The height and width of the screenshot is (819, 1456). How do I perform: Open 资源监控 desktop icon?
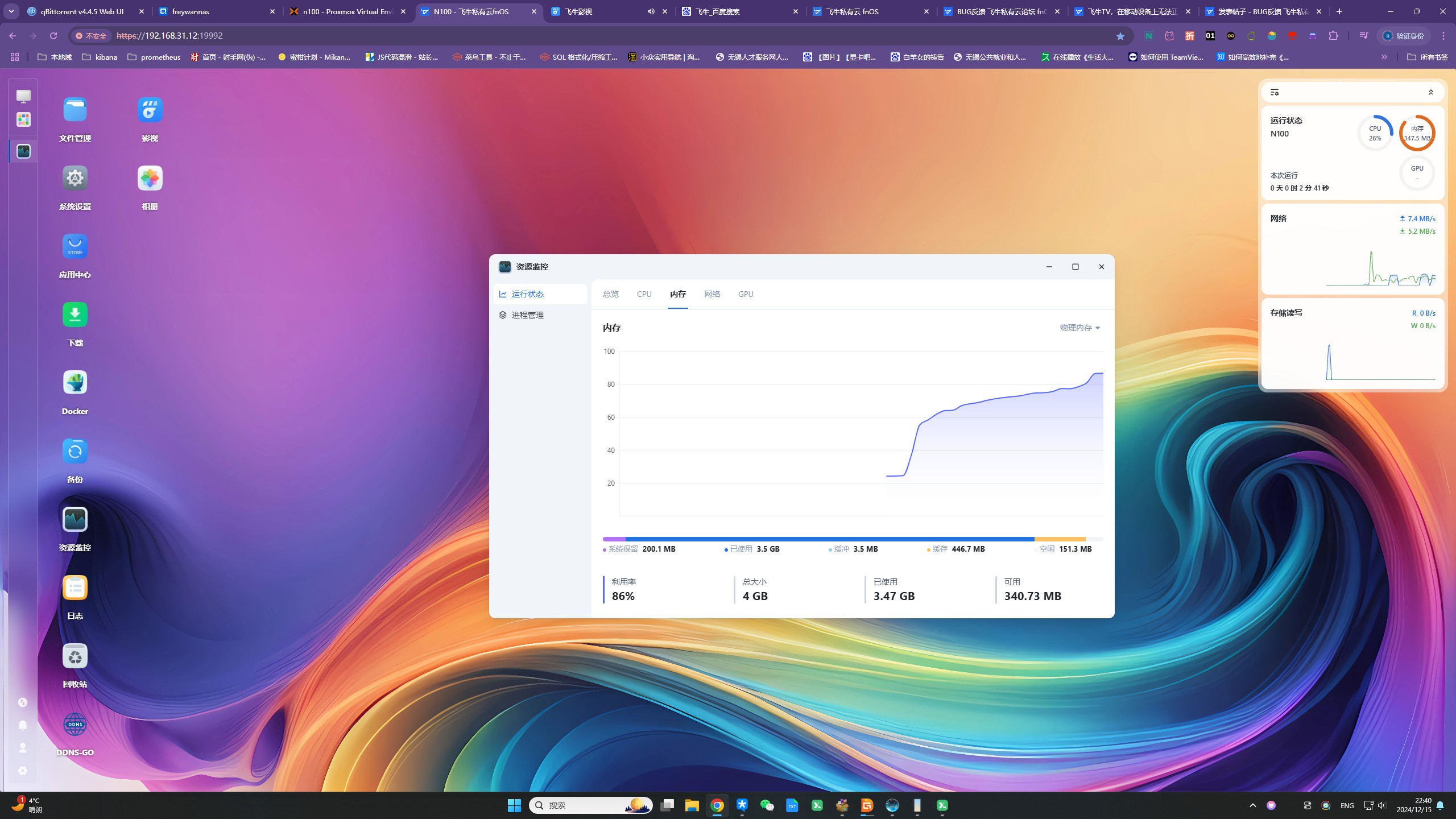coord(75,519)
